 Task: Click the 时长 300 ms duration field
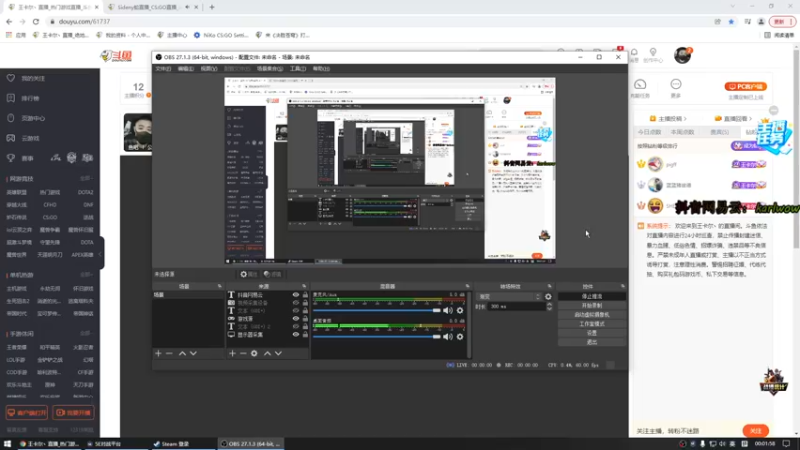click(516, 307)
